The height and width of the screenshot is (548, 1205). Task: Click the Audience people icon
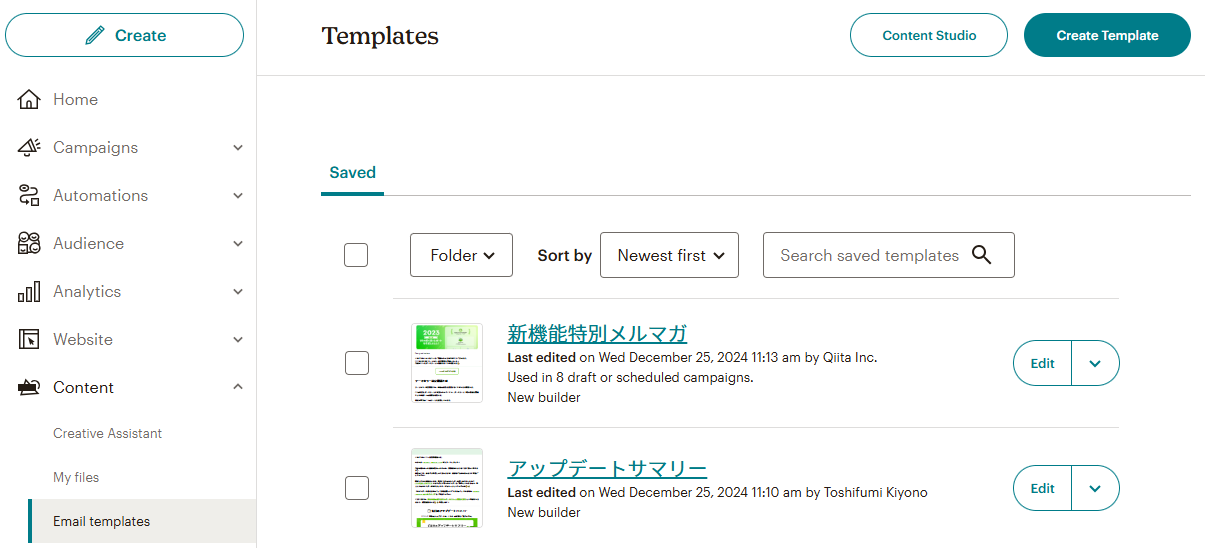click(29, 243)
